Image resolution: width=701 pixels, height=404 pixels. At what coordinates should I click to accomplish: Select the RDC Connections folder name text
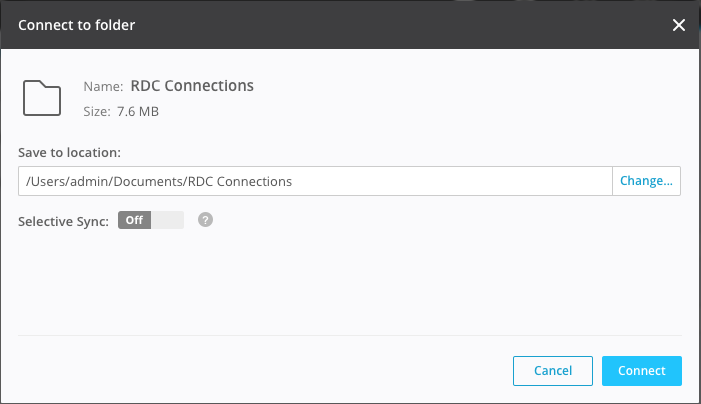192,85
